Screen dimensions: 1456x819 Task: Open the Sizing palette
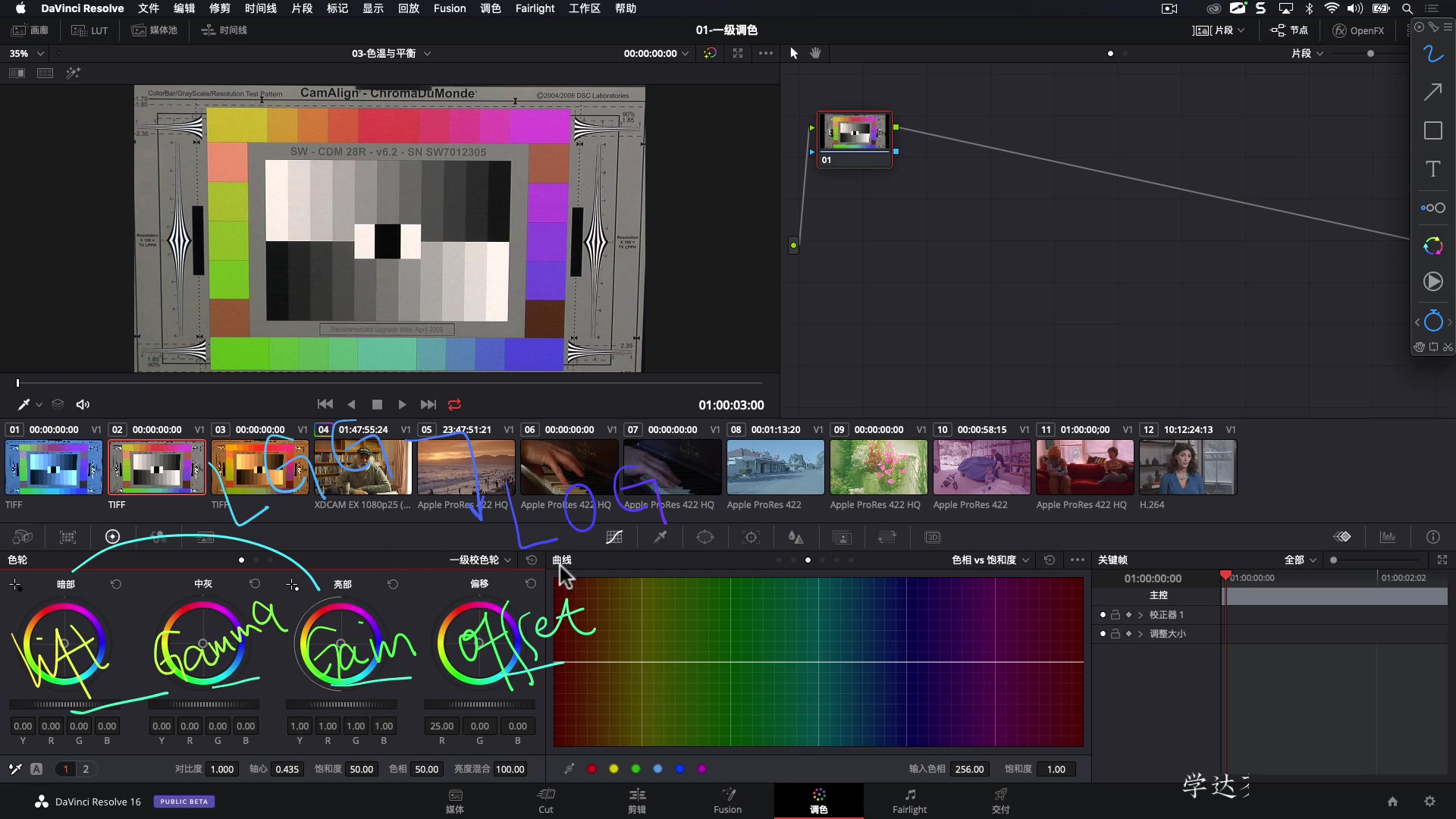pyautogui.click(x=886, y=537)
